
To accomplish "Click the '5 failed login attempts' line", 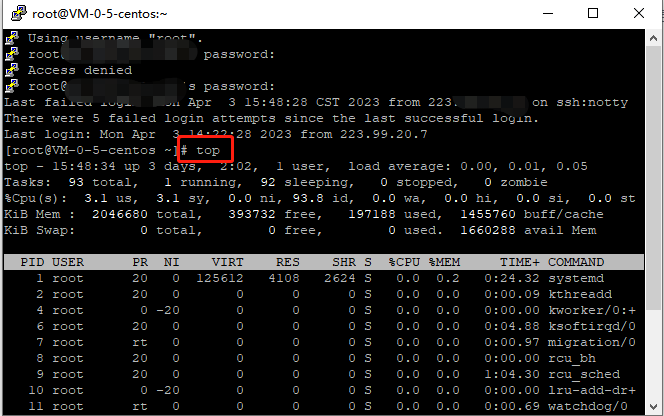I will coord(271,118).
